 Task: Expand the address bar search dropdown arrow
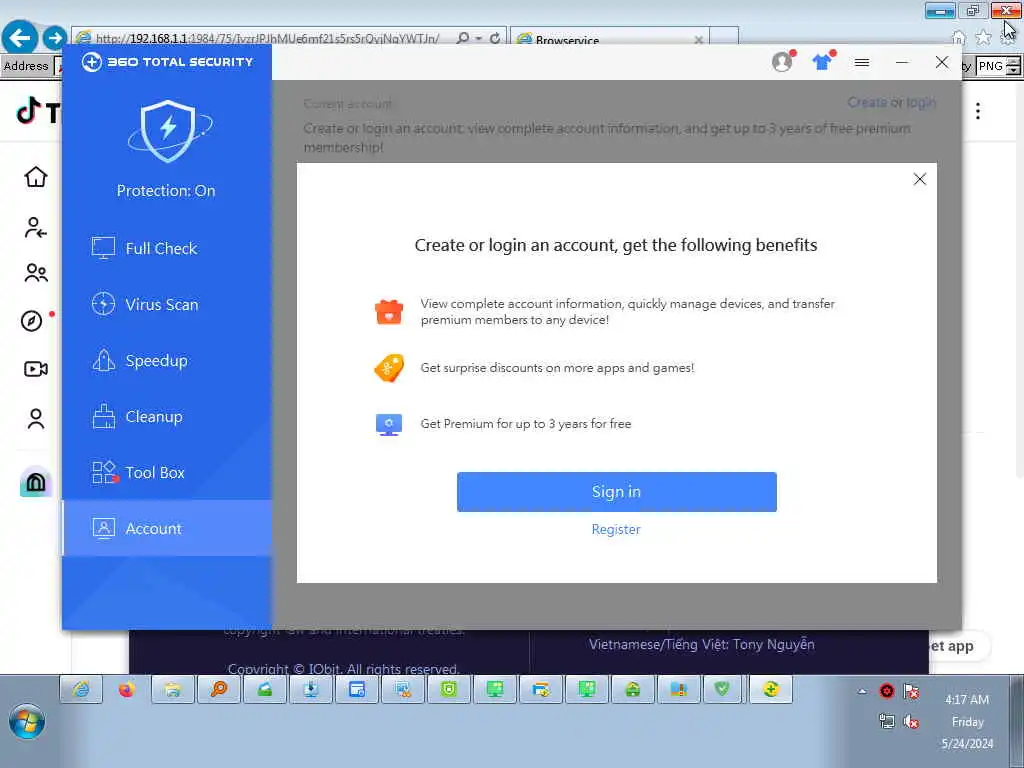click(x=479, y=39)
